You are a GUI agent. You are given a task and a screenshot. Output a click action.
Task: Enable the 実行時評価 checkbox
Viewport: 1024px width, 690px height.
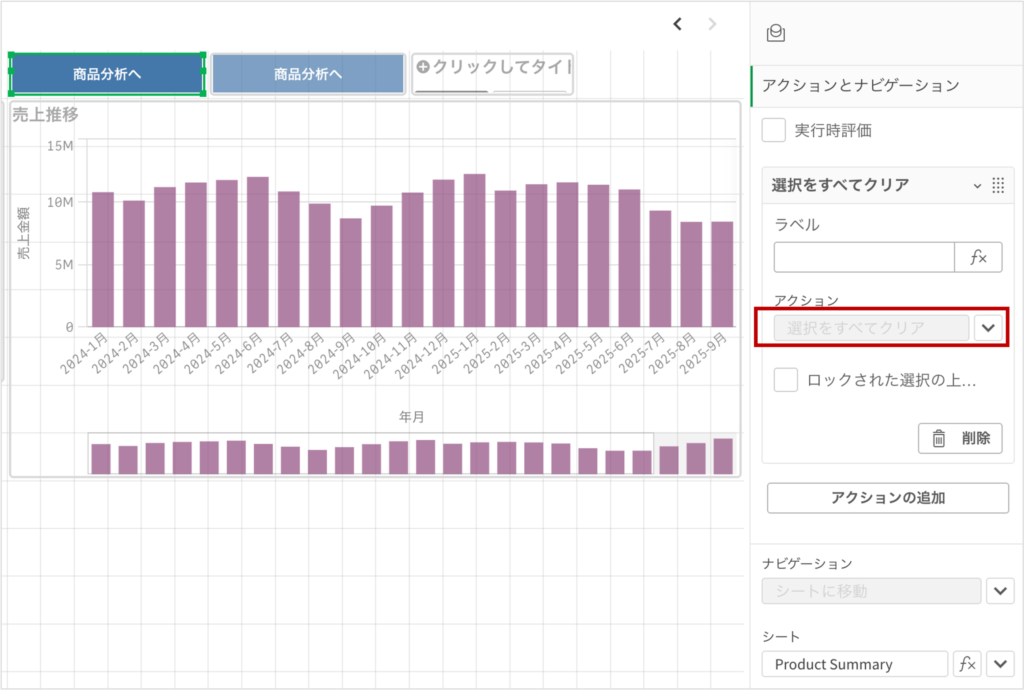coord(774,130)
